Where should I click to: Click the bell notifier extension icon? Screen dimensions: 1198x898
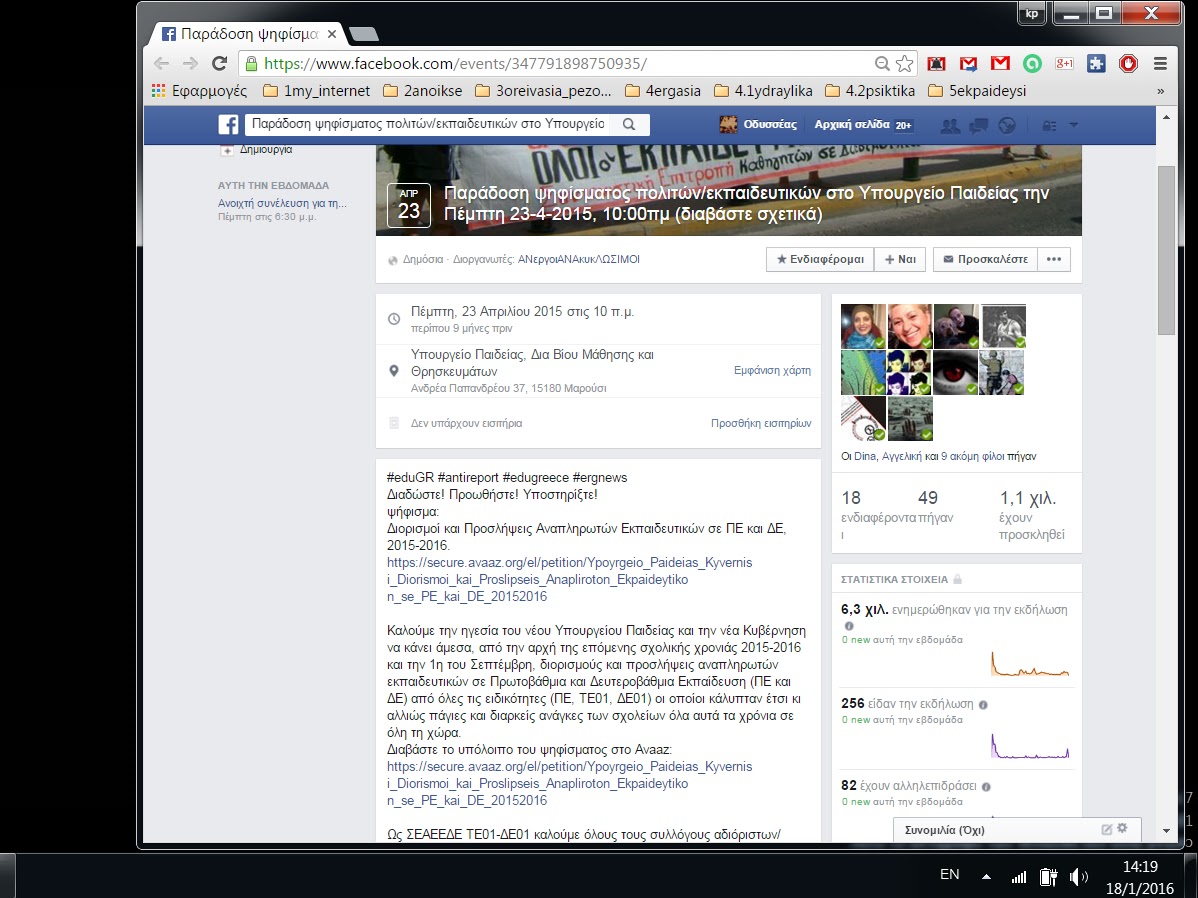(937, 63)
